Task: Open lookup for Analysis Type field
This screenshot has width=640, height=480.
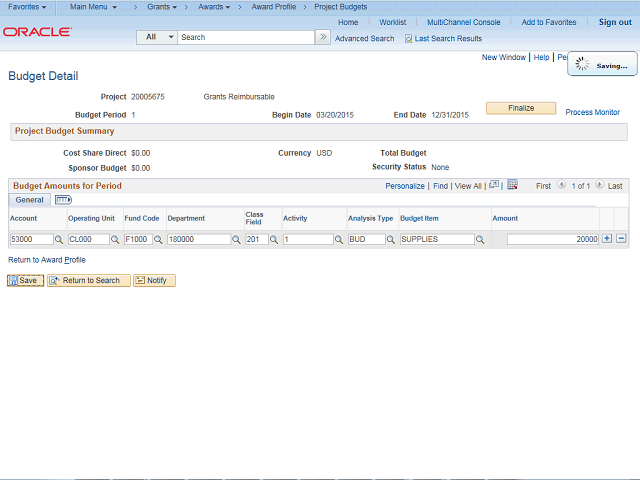Action: (391, 240)
